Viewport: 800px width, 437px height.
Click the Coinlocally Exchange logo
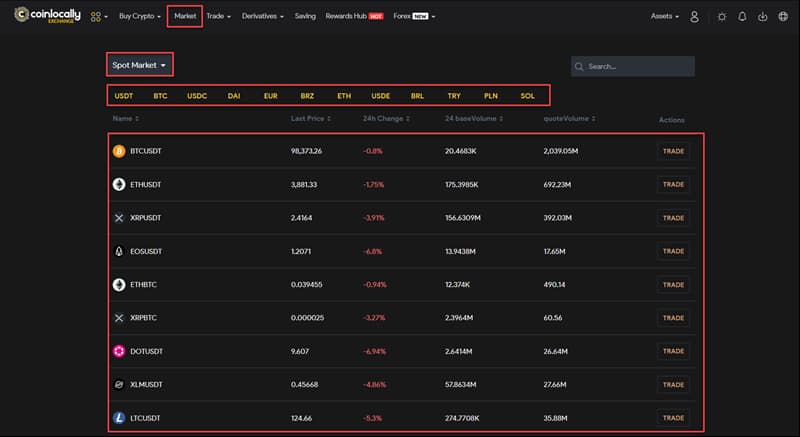47,15
